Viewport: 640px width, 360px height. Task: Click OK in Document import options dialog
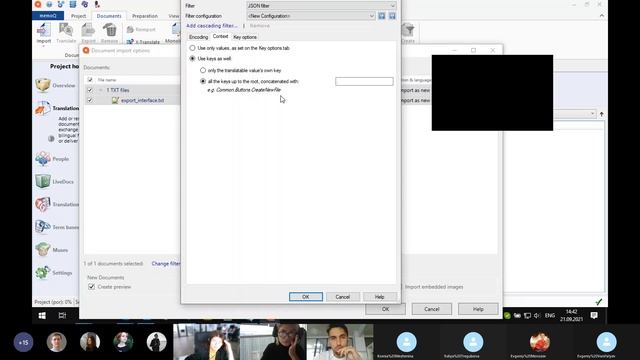coord(385,309)
